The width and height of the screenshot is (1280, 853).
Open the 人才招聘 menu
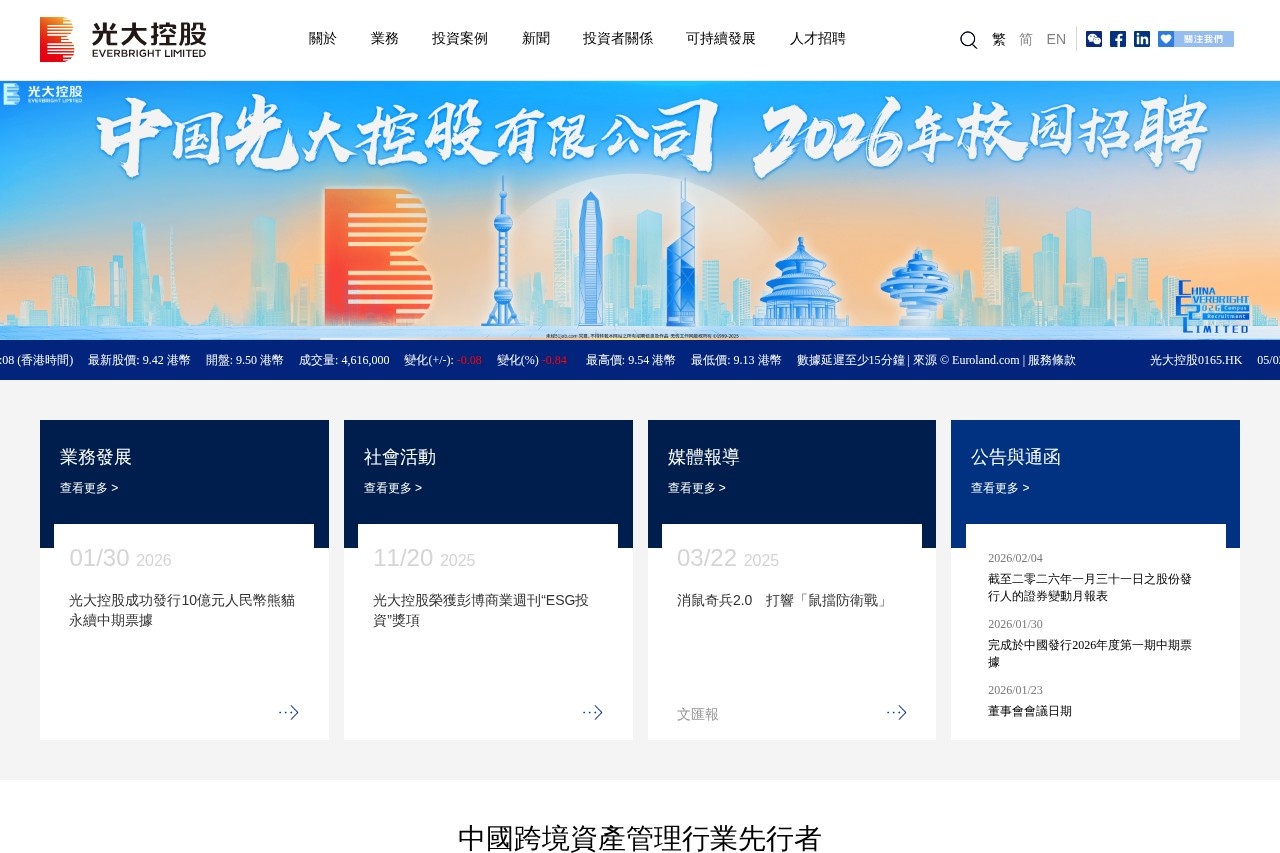click(x=818, y=39)
